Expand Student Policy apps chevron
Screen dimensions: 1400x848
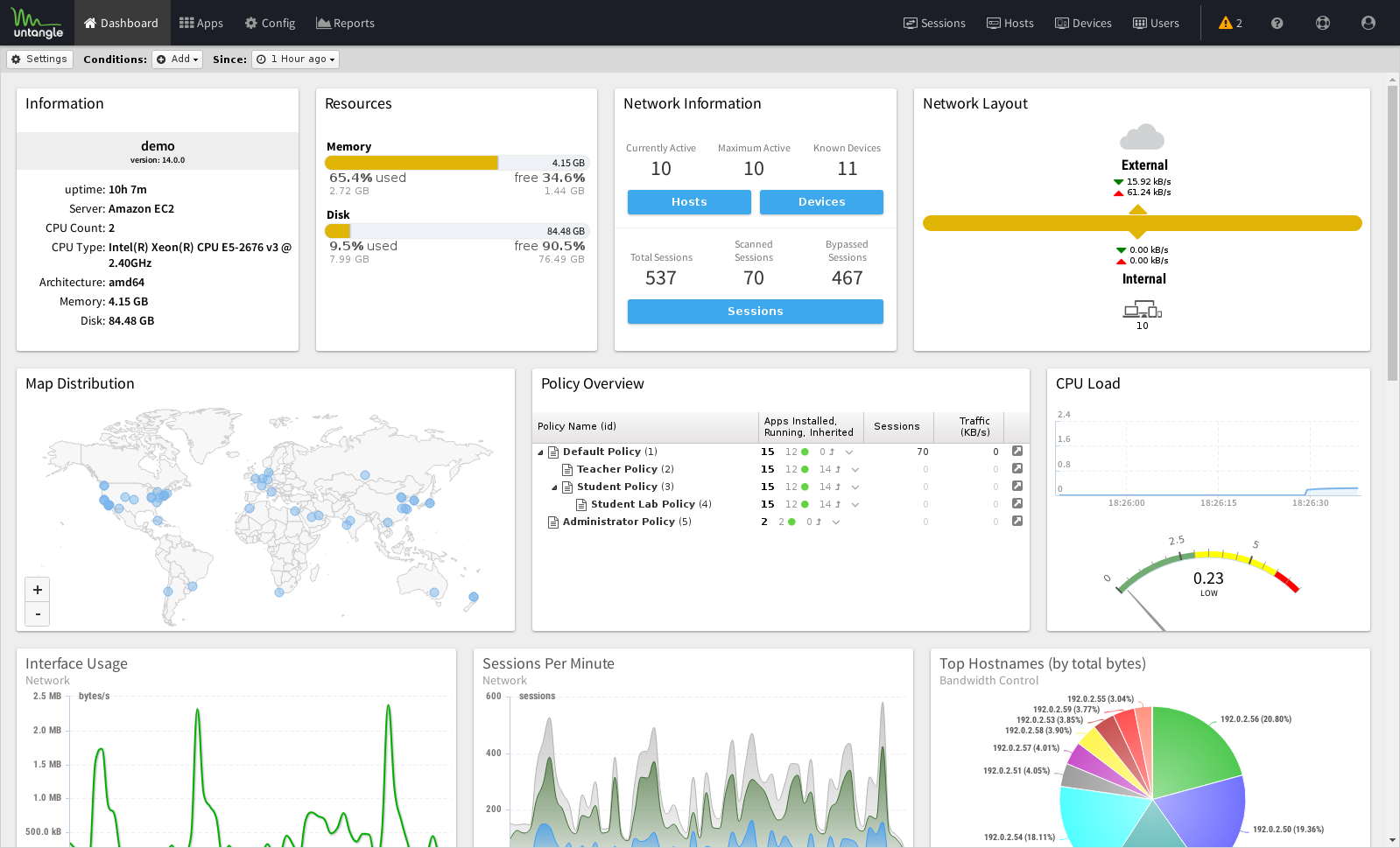click(855, 487)
